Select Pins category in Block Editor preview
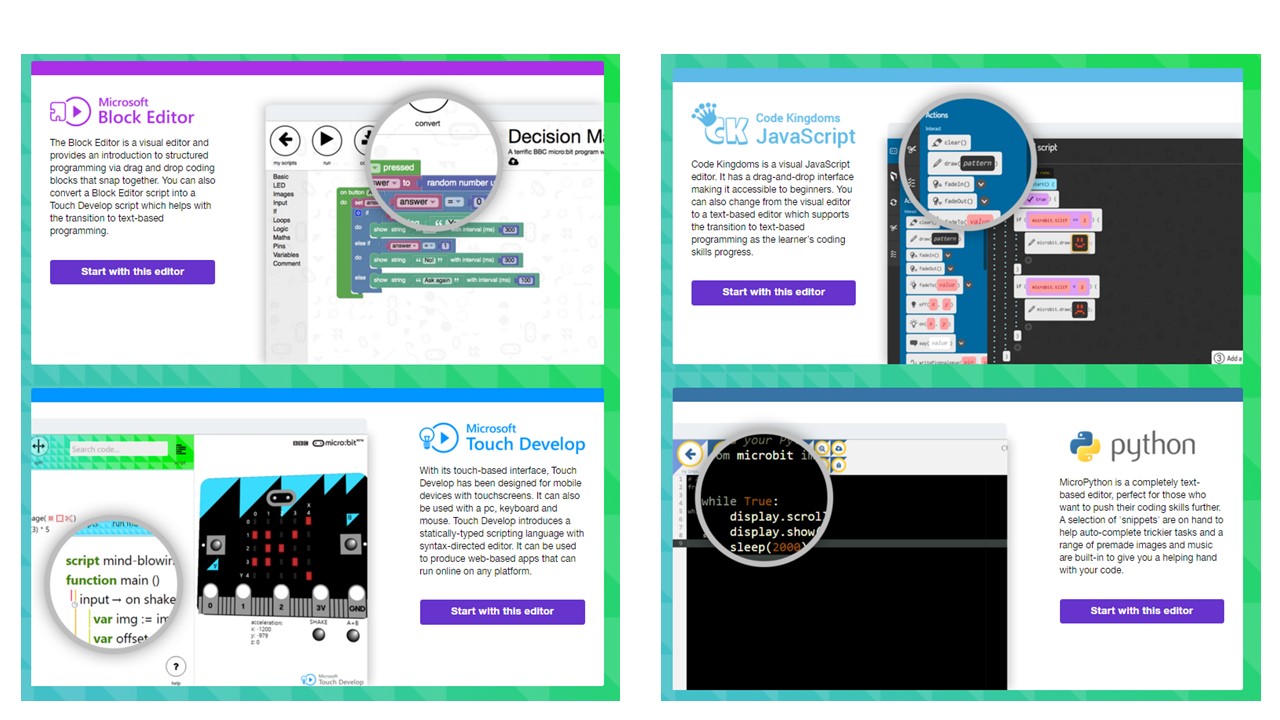 (x=280, y=246)
